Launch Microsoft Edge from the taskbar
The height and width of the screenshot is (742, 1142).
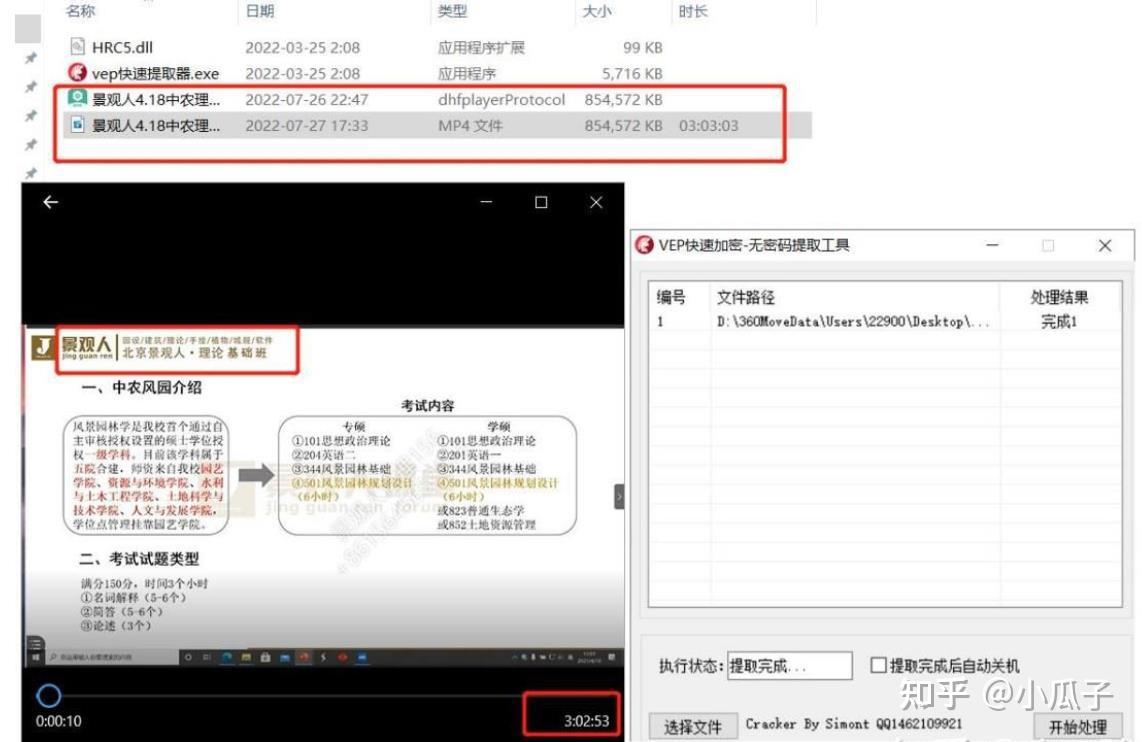(225, 658)
